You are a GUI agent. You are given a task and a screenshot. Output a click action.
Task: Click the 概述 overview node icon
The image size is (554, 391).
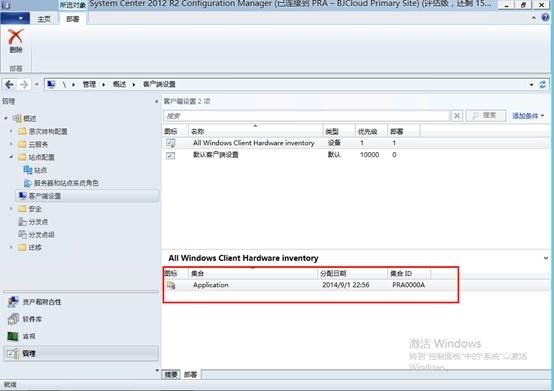17,118
